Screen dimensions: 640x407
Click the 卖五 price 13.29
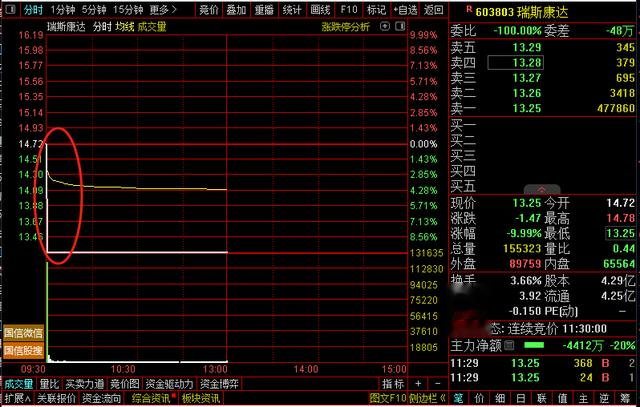coord(527,48)
